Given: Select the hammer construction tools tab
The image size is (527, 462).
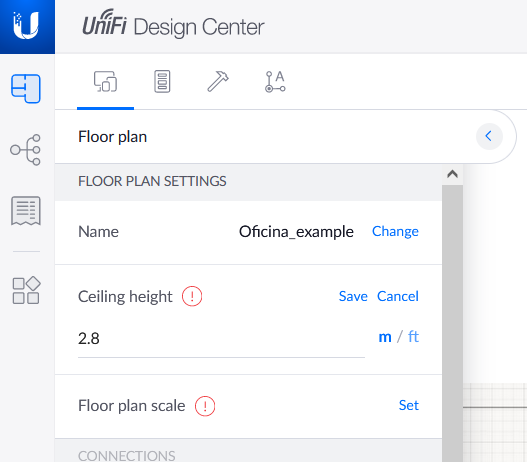Looking at the screenshot, I should tap(218, 81).
